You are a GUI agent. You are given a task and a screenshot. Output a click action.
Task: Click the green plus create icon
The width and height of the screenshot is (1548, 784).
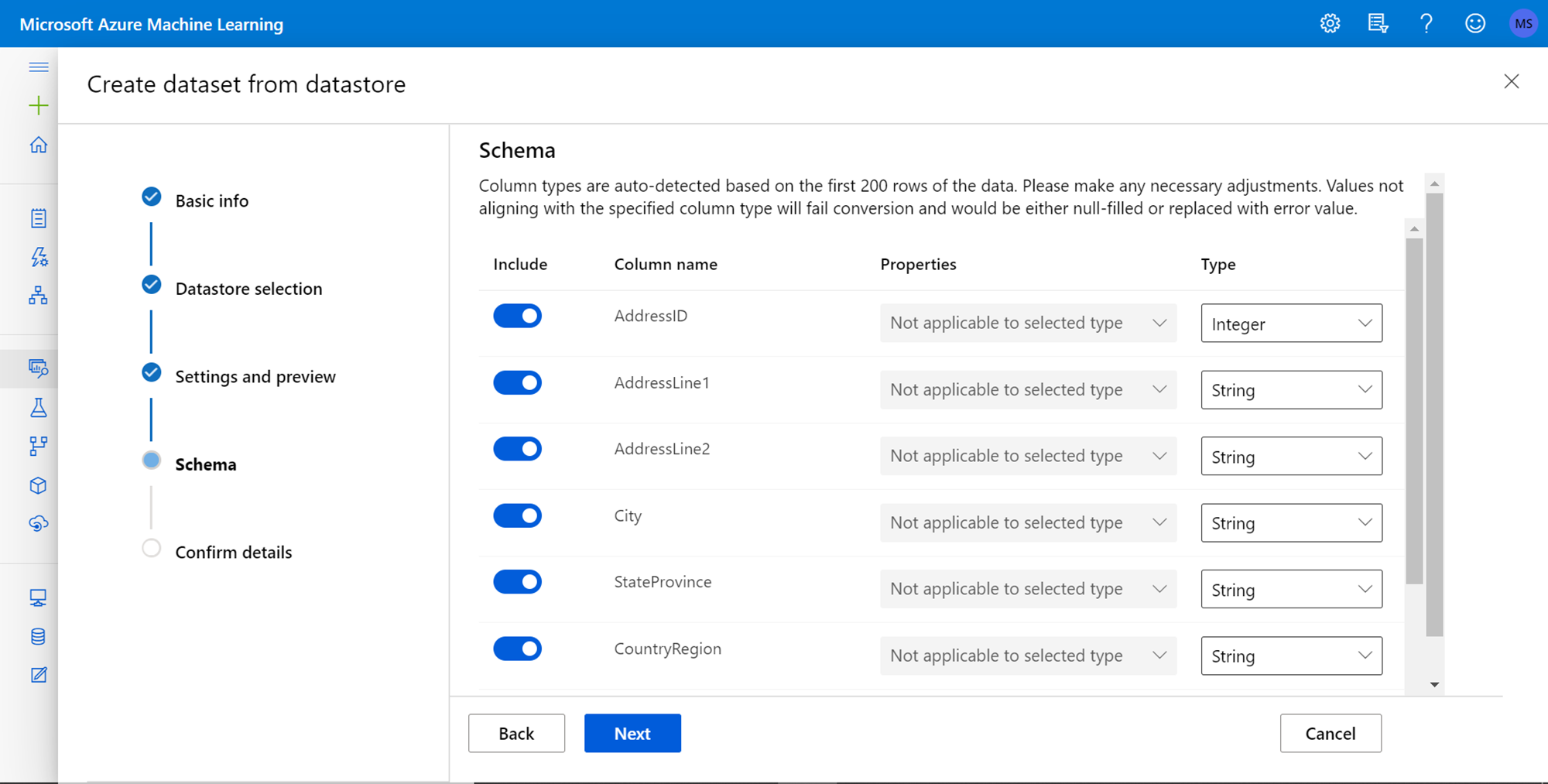point(38,105)
